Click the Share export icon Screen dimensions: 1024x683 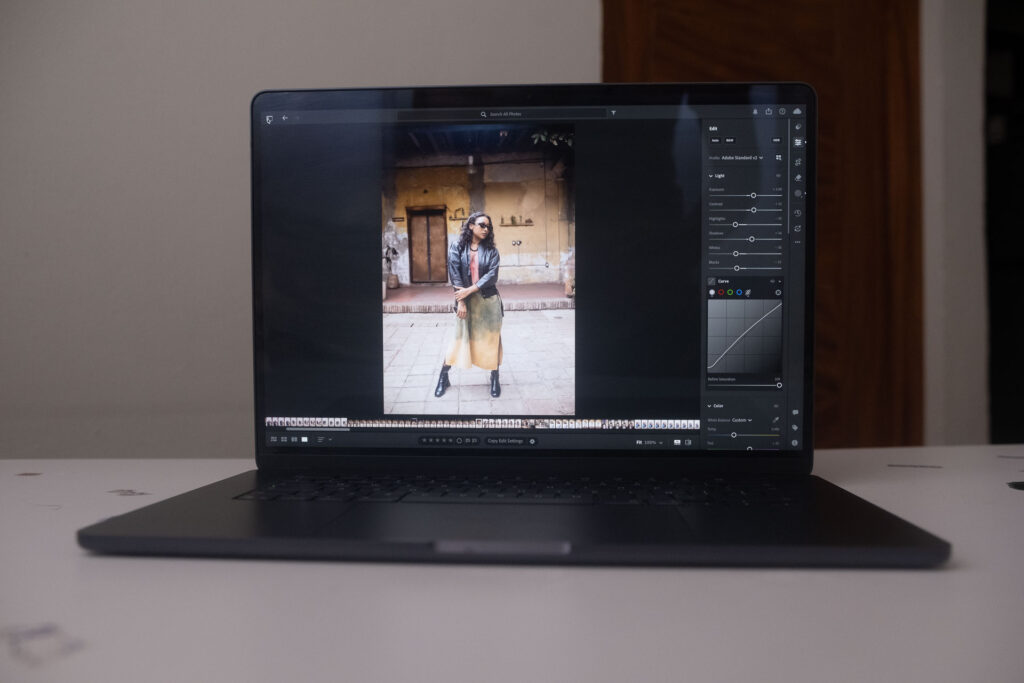[x=768, y=112]
